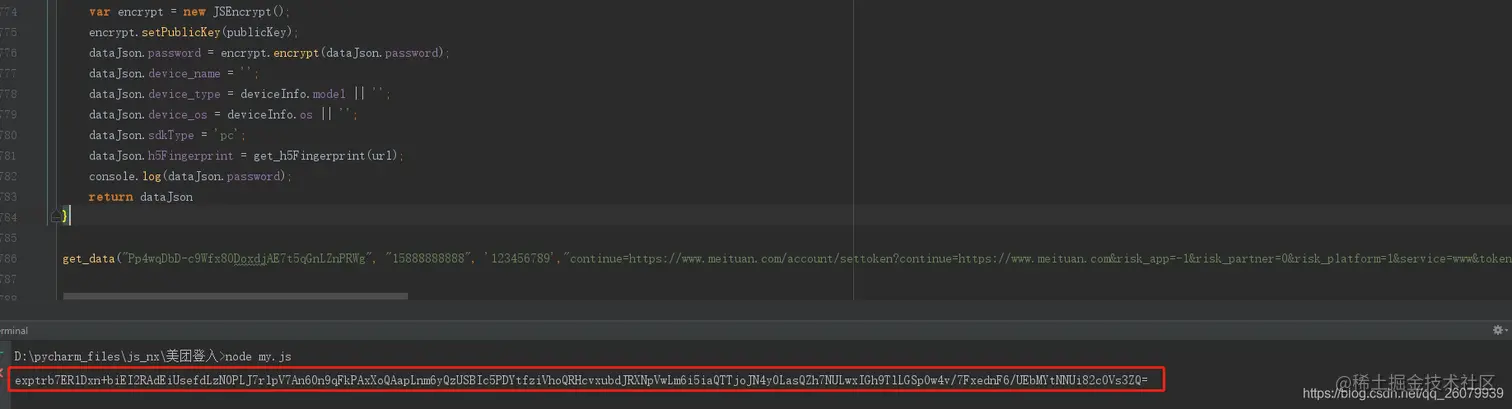Collapse the function at the closing brace fold marker
The width and height of the screenshot is (1512, 409).
(x=57, y=215)
